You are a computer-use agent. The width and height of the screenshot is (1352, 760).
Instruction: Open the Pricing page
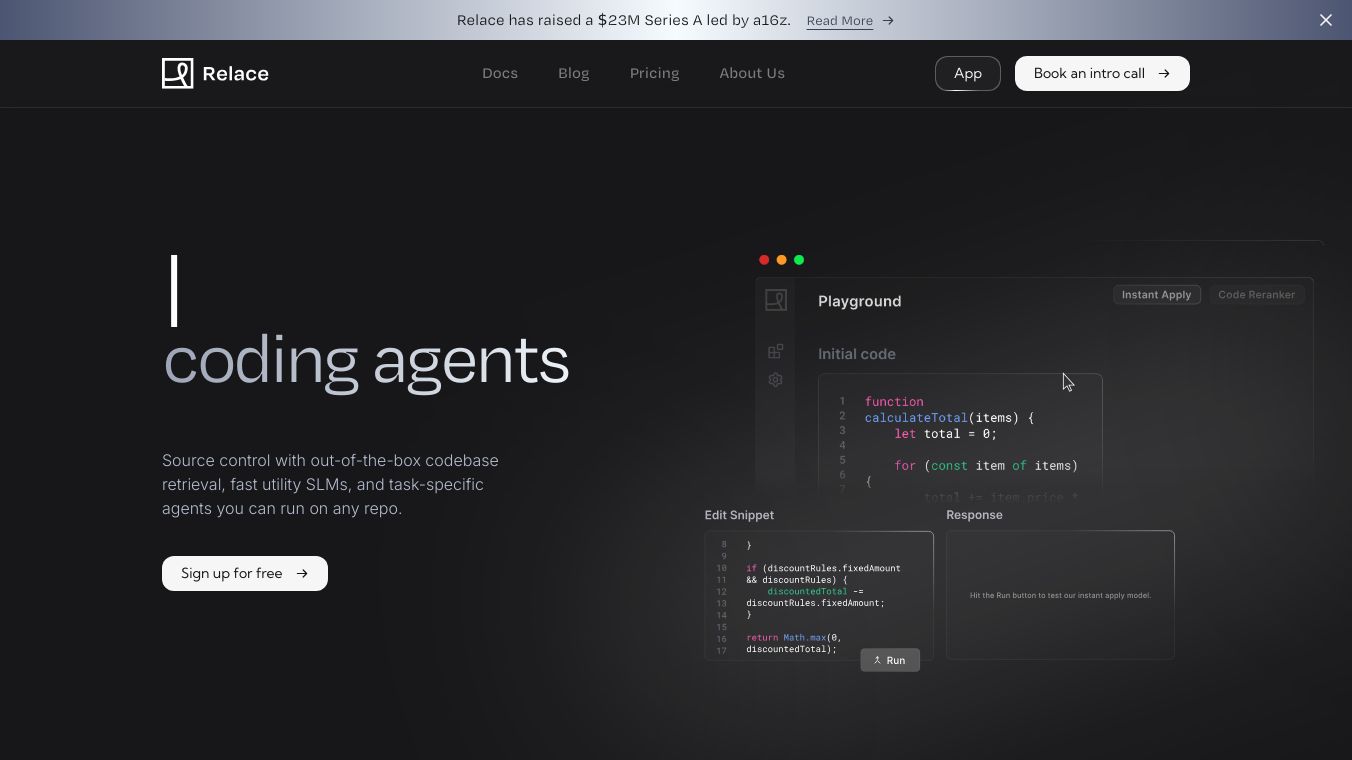(654, 73)
